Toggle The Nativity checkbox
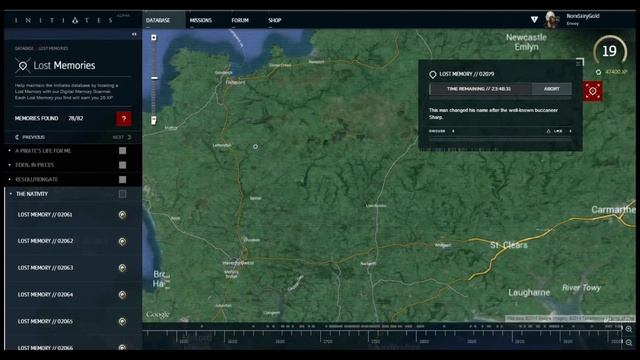This screenshot has width=640, height=360. (x=122, y=194)
